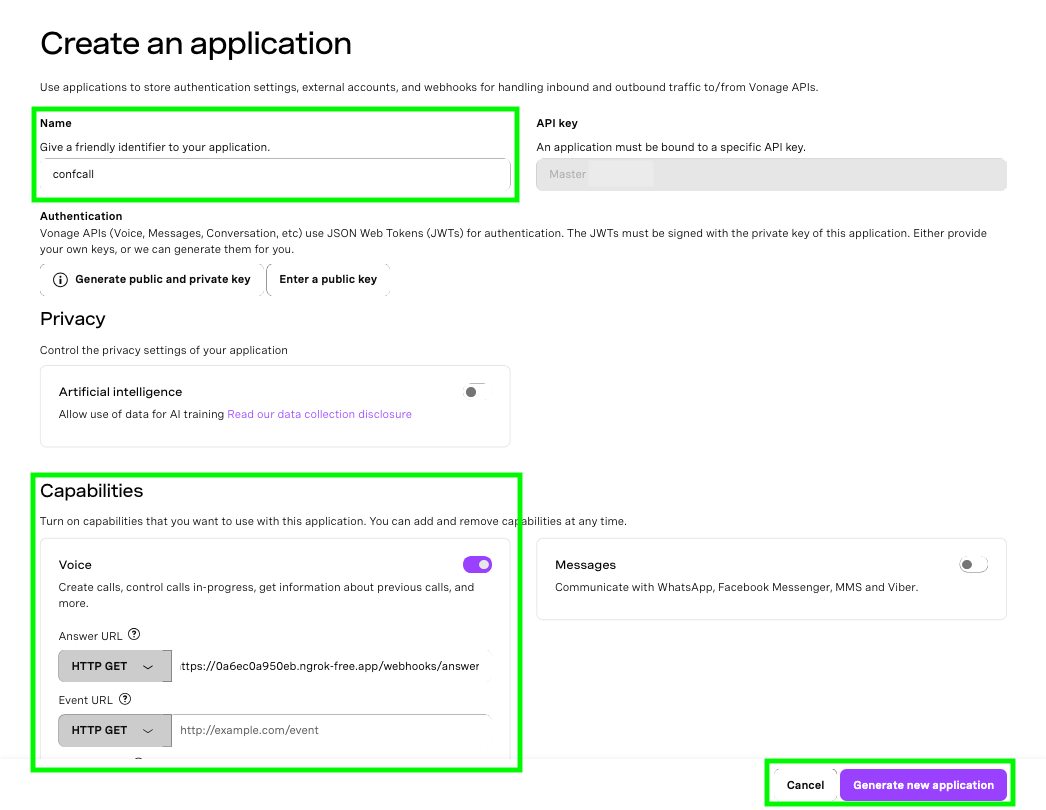
Task: Open the data collection disclosure link
Action: click(319, 413)
